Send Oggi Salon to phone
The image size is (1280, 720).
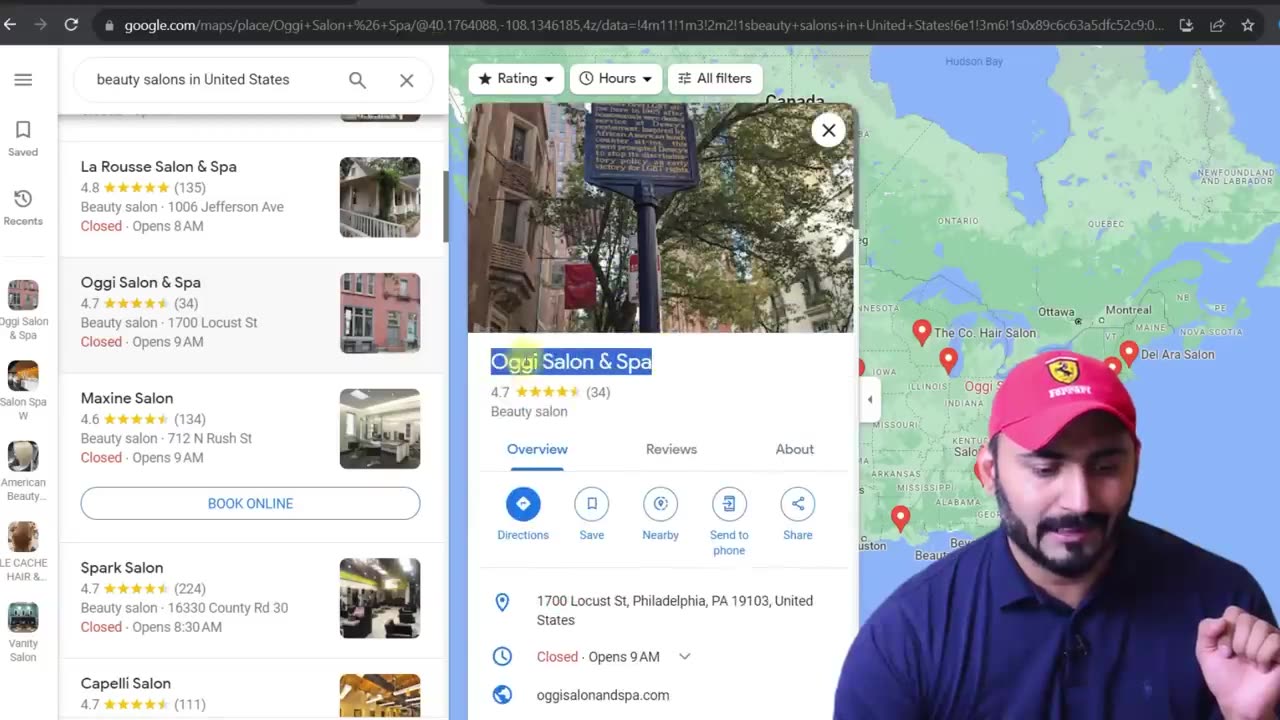click(x=729, y=521)
